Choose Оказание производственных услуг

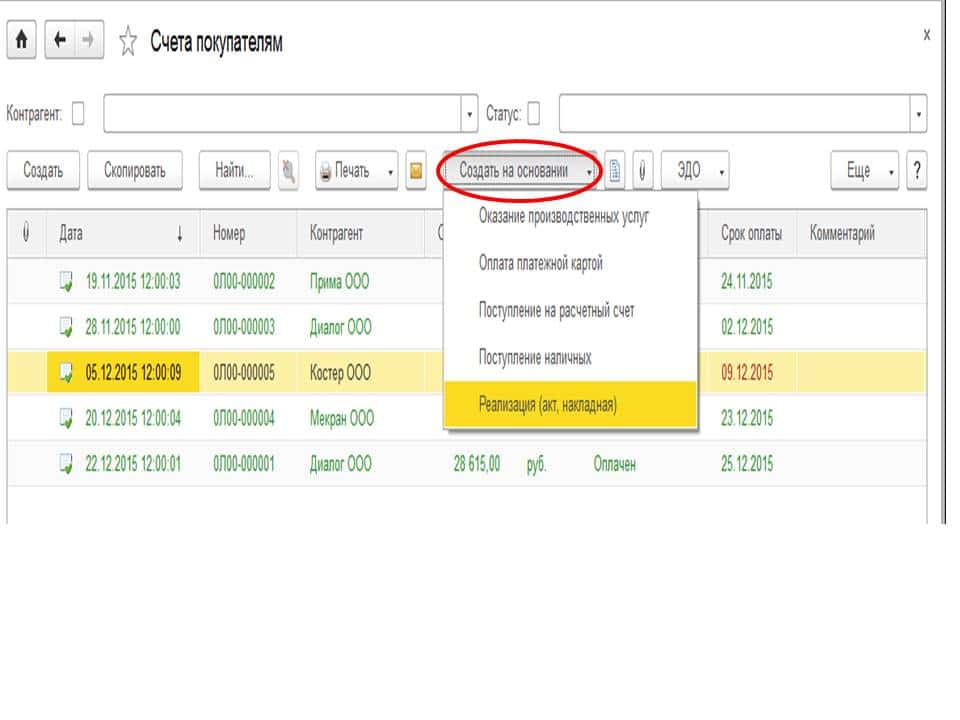coord(564,216)
